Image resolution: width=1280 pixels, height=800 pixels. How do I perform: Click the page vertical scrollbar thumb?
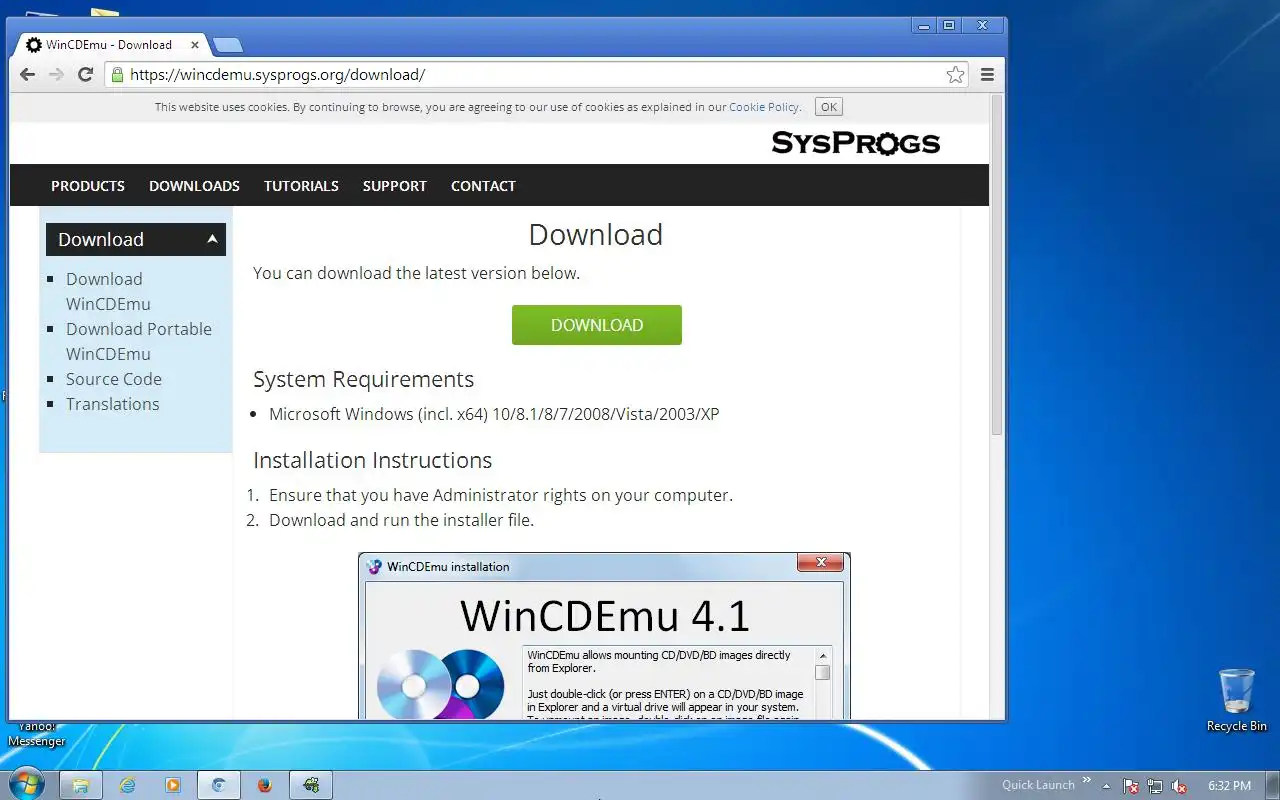(996, 265)
